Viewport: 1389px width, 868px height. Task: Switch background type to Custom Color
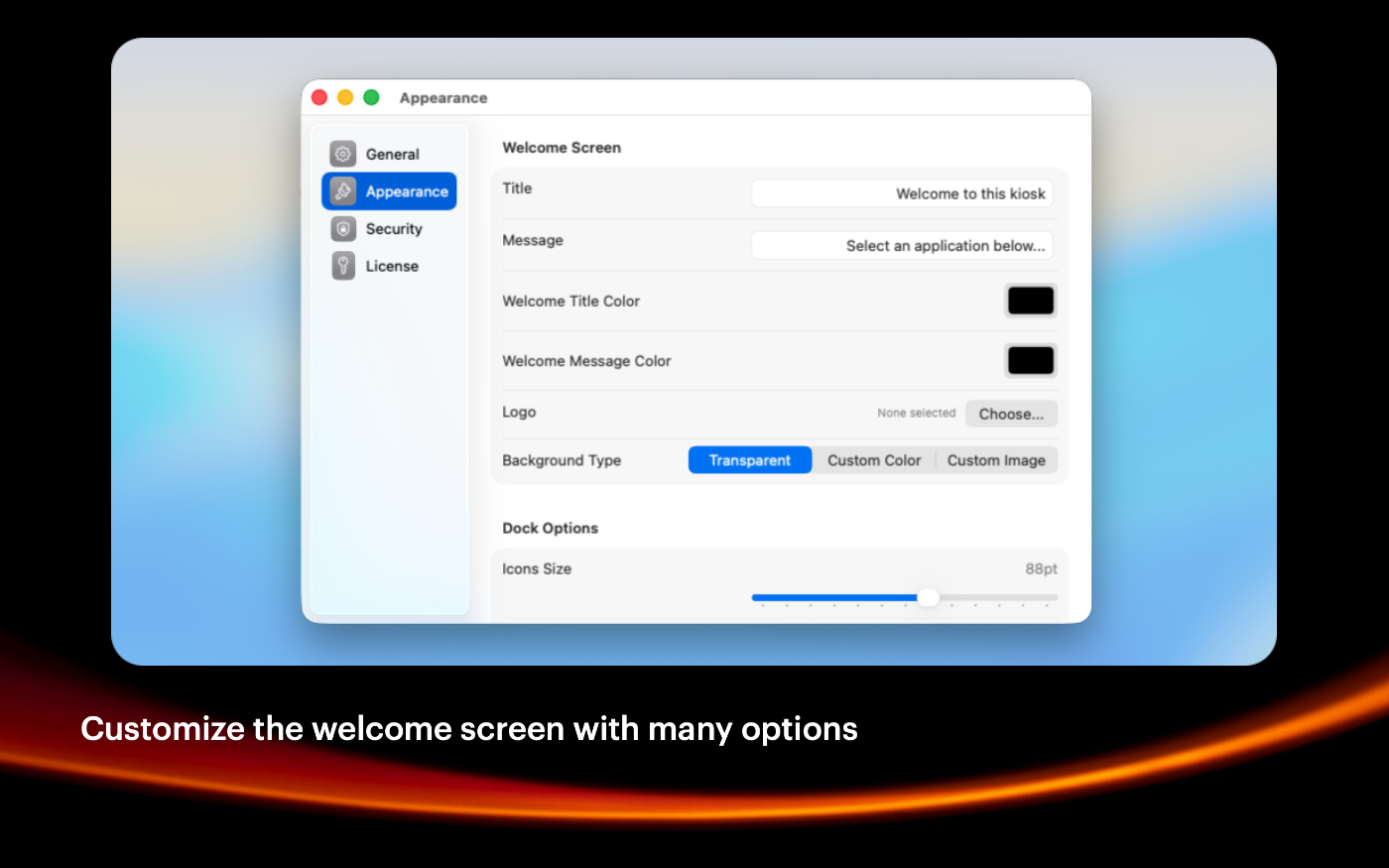point(874,460)
